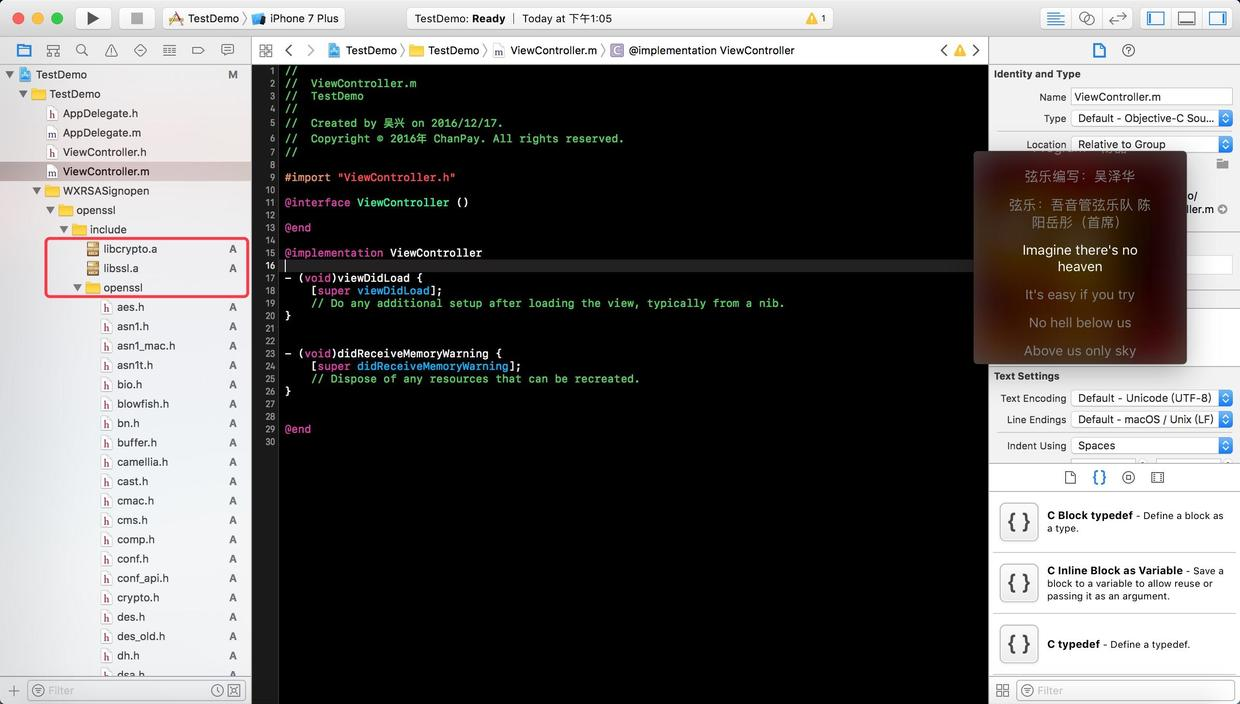Open the Project navigator folder icon
This screenshot has width=1240, height=704.
[x=24, y=50]
